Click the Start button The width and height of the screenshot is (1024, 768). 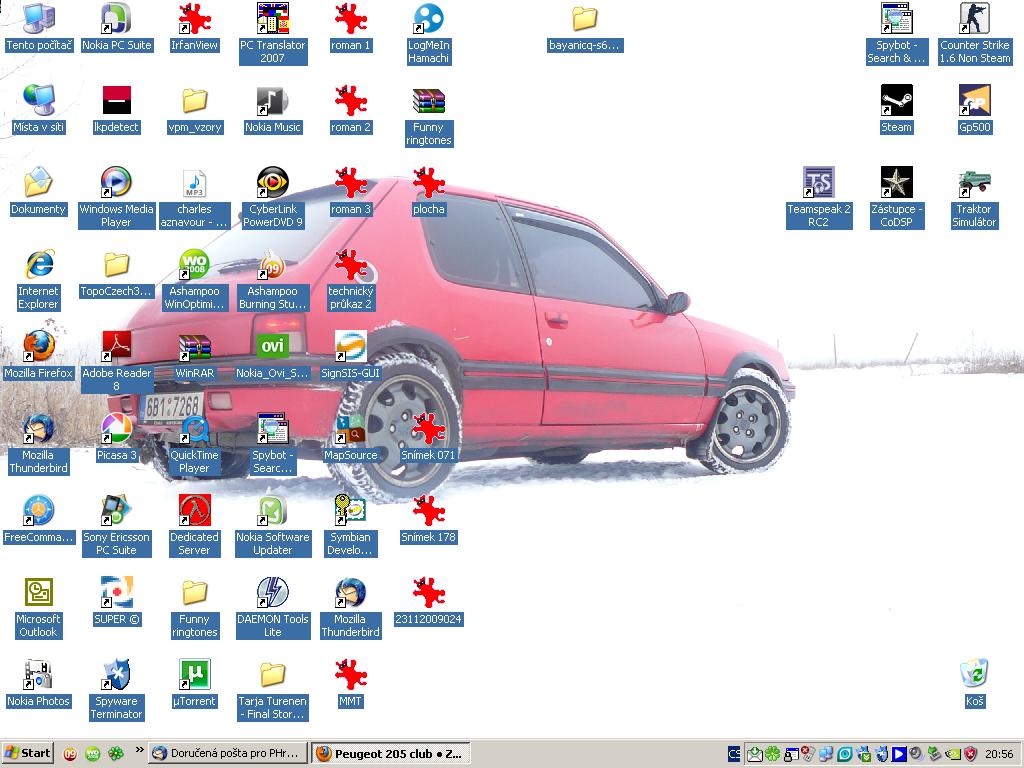point(28,753)
